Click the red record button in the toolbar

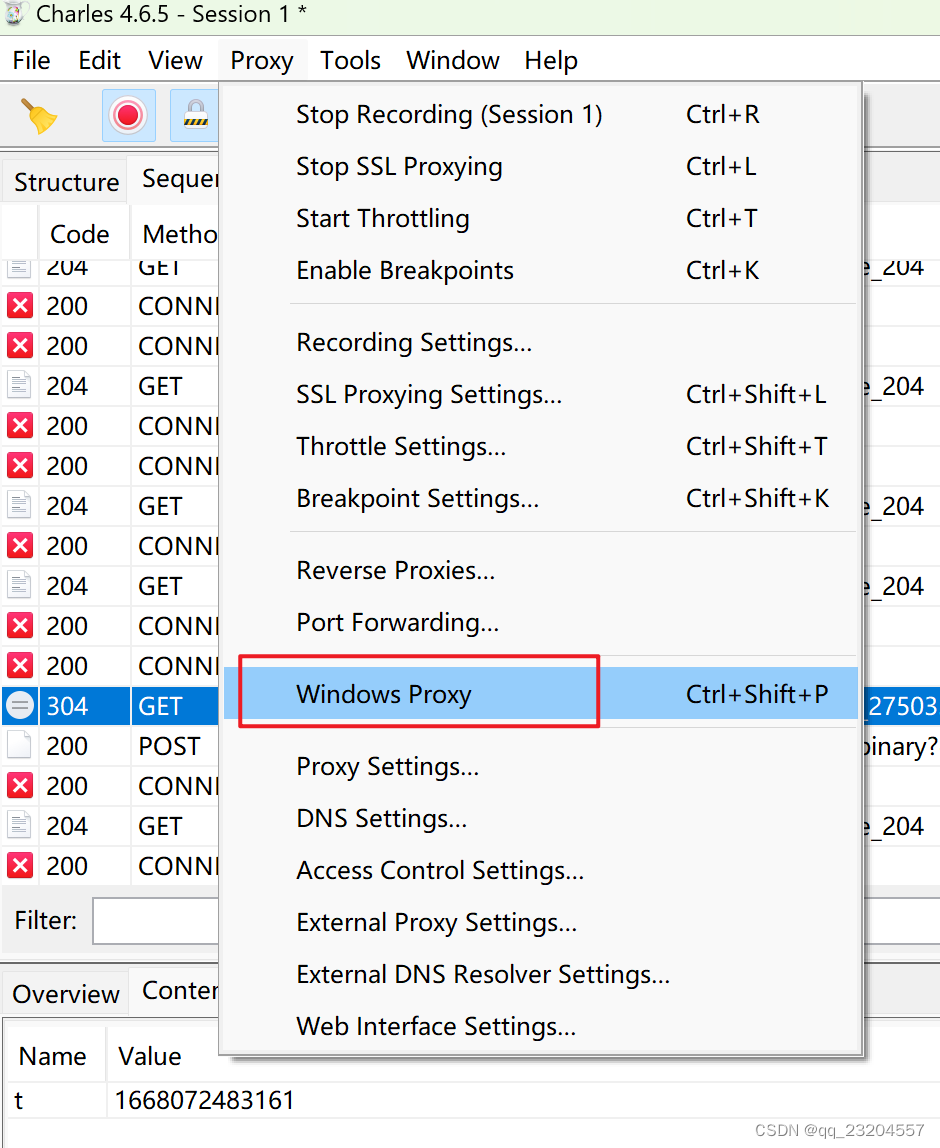(128, 115)
